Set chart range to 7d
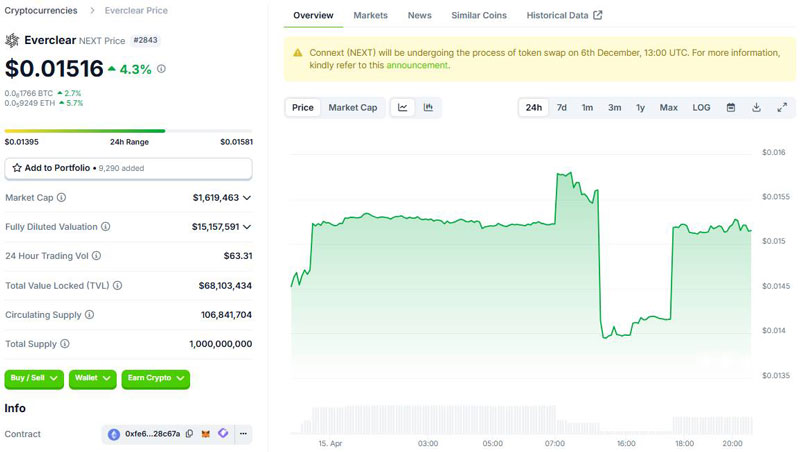Image resolution: width=800 pixels, height=452 pixels. pos(561,108)
